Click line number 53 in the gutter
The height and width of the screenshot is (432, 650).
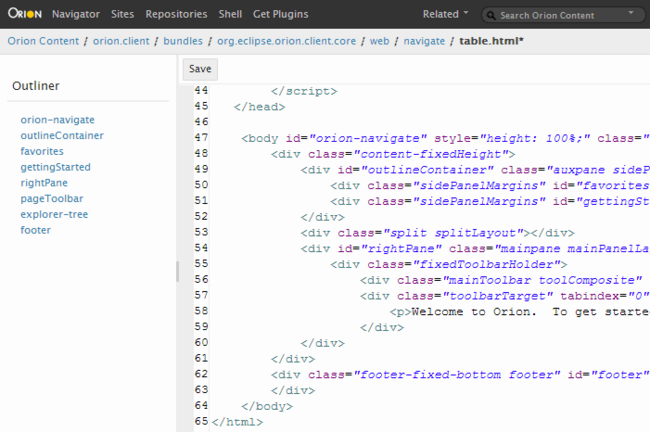pyautogui.click(x=201, y=232)
